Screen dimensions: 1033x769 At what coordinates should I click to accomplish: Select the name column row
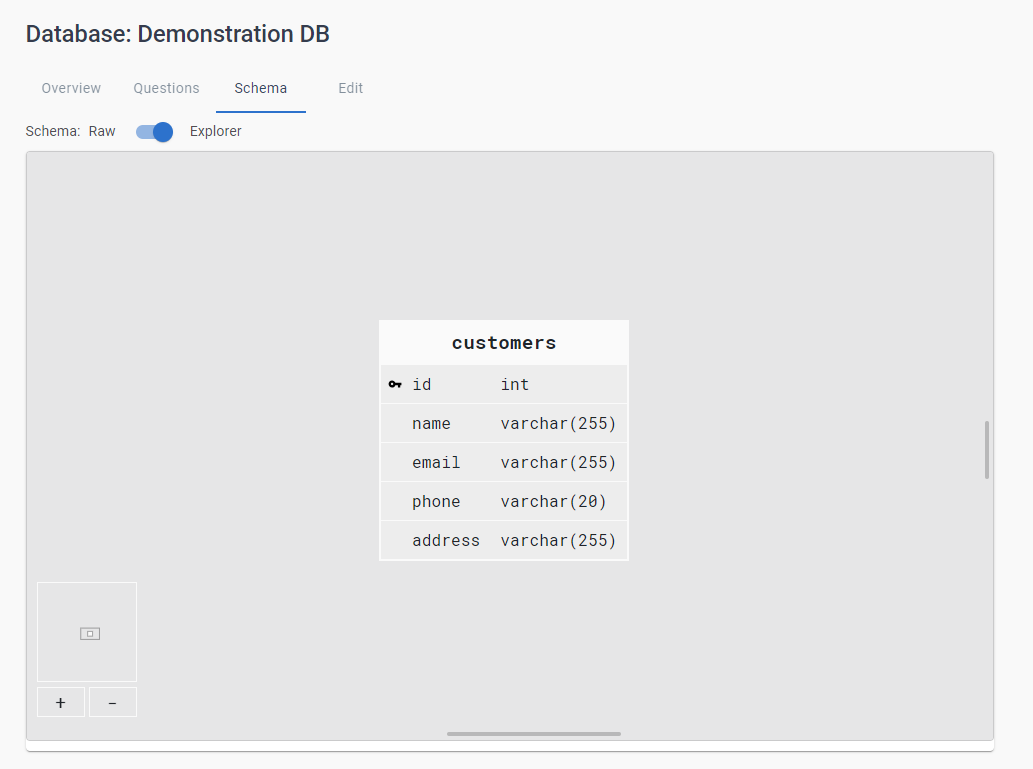click(x=504, y=424)
